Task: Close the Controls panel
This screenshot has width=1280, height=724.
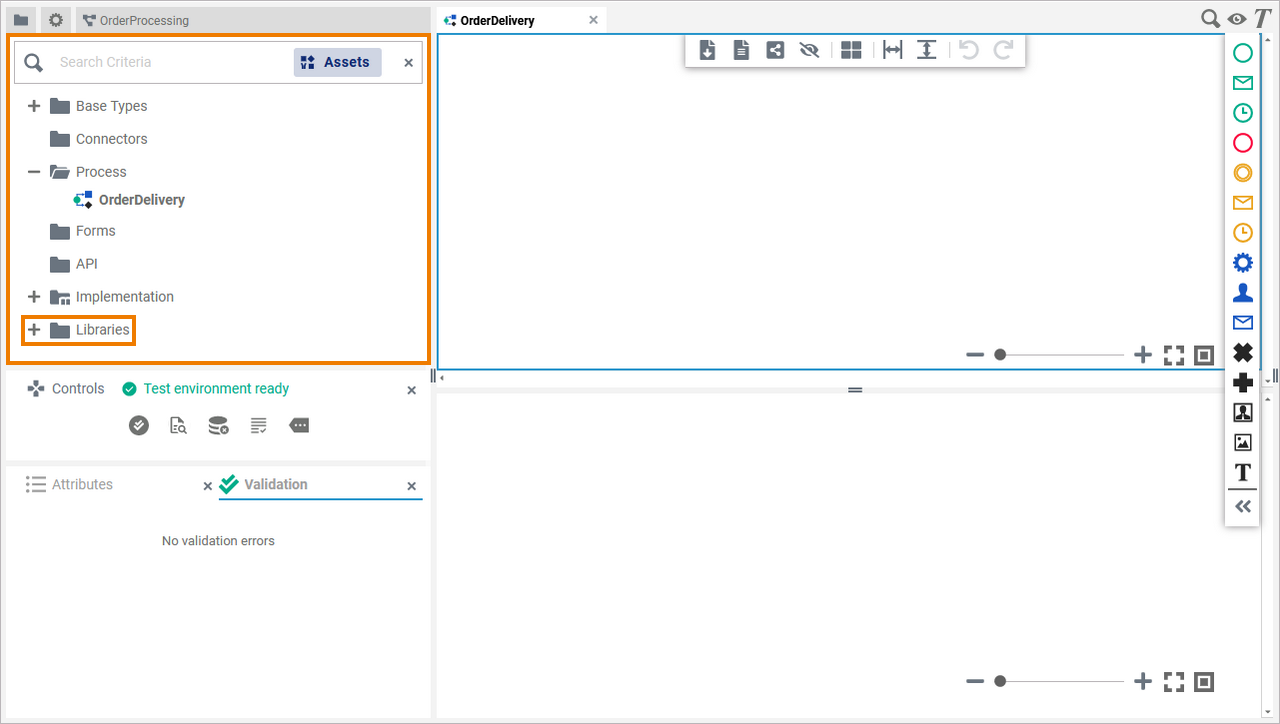Action: pyautogui.click(x=411, y=390)
